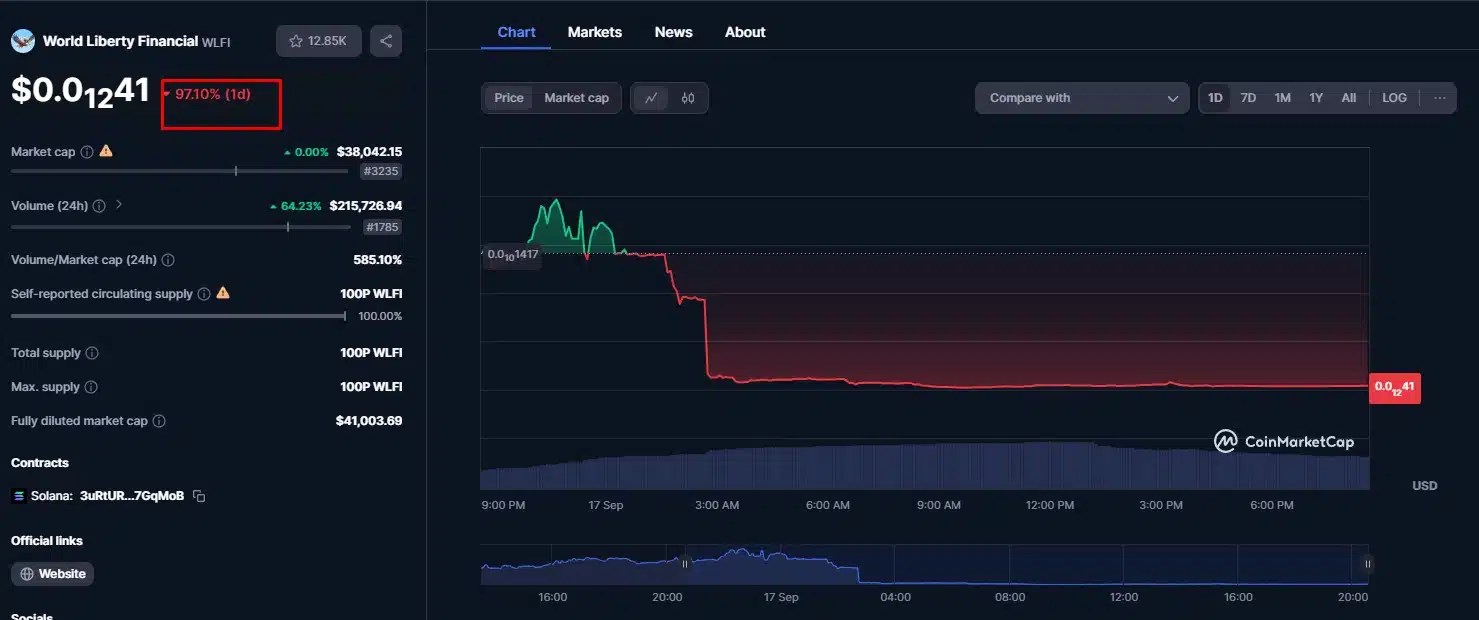This screenshot has height=620, width=1479.
Task: Open the Compare with dropdown
Action: point(1082,98)
